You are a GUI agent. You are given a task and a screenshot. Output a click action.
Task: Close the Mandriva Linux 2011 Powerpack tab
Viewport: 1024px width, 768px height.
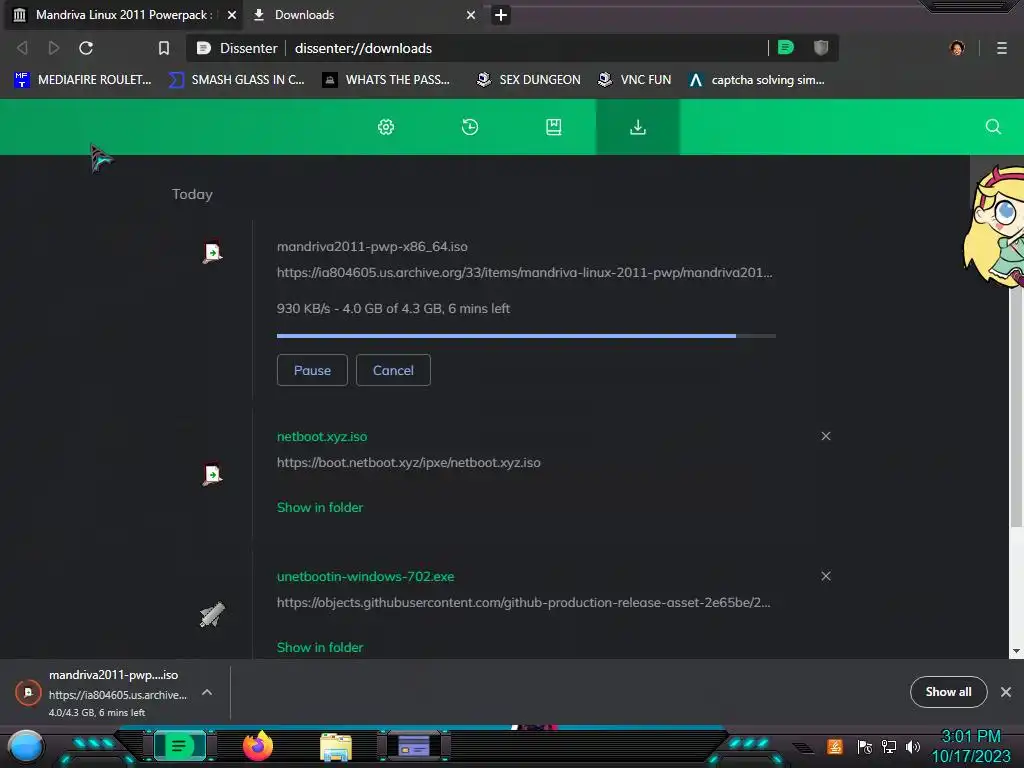(x=232, y=14)
